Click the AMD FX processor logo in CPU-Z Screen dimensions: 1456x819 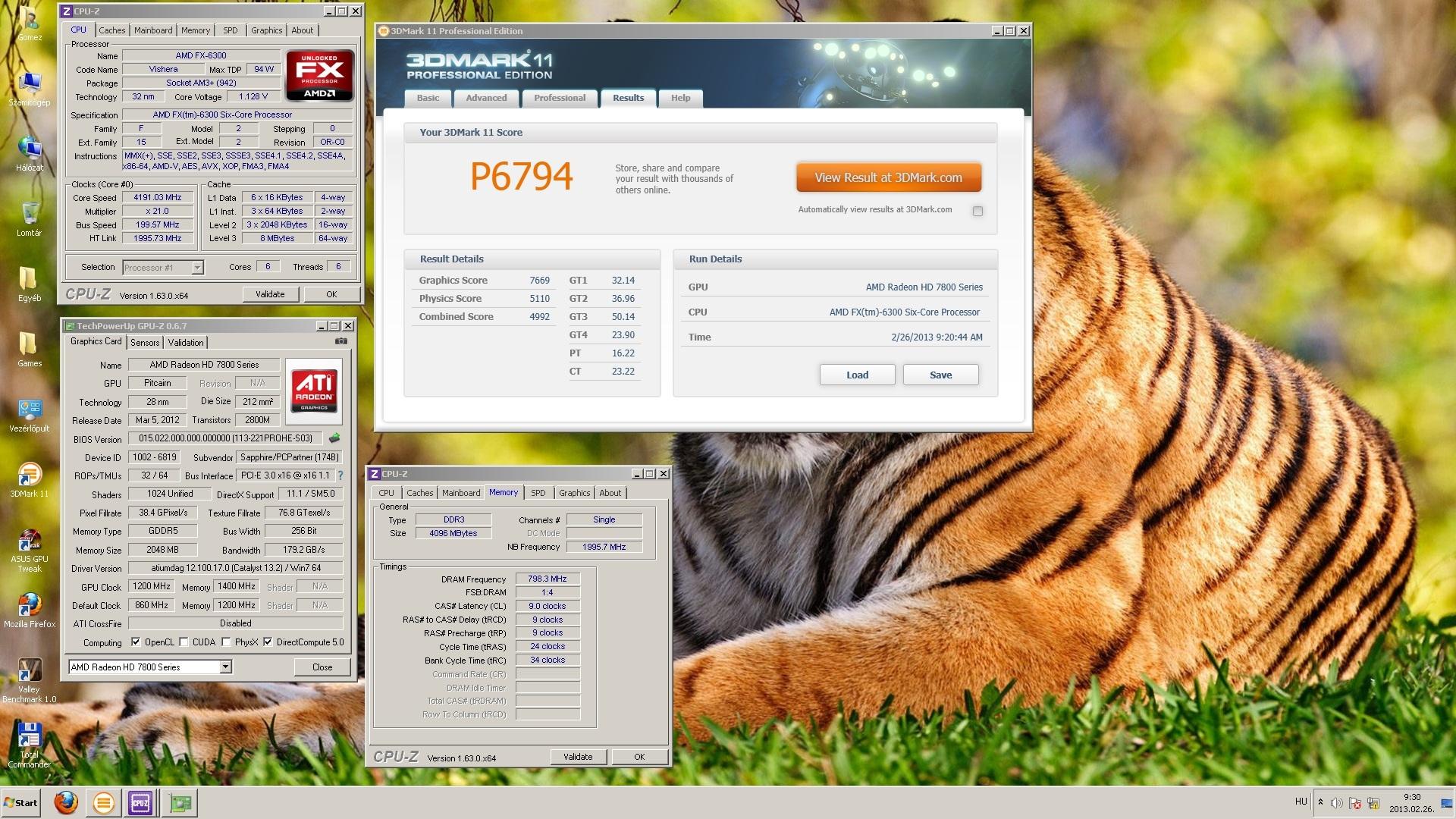320,75
